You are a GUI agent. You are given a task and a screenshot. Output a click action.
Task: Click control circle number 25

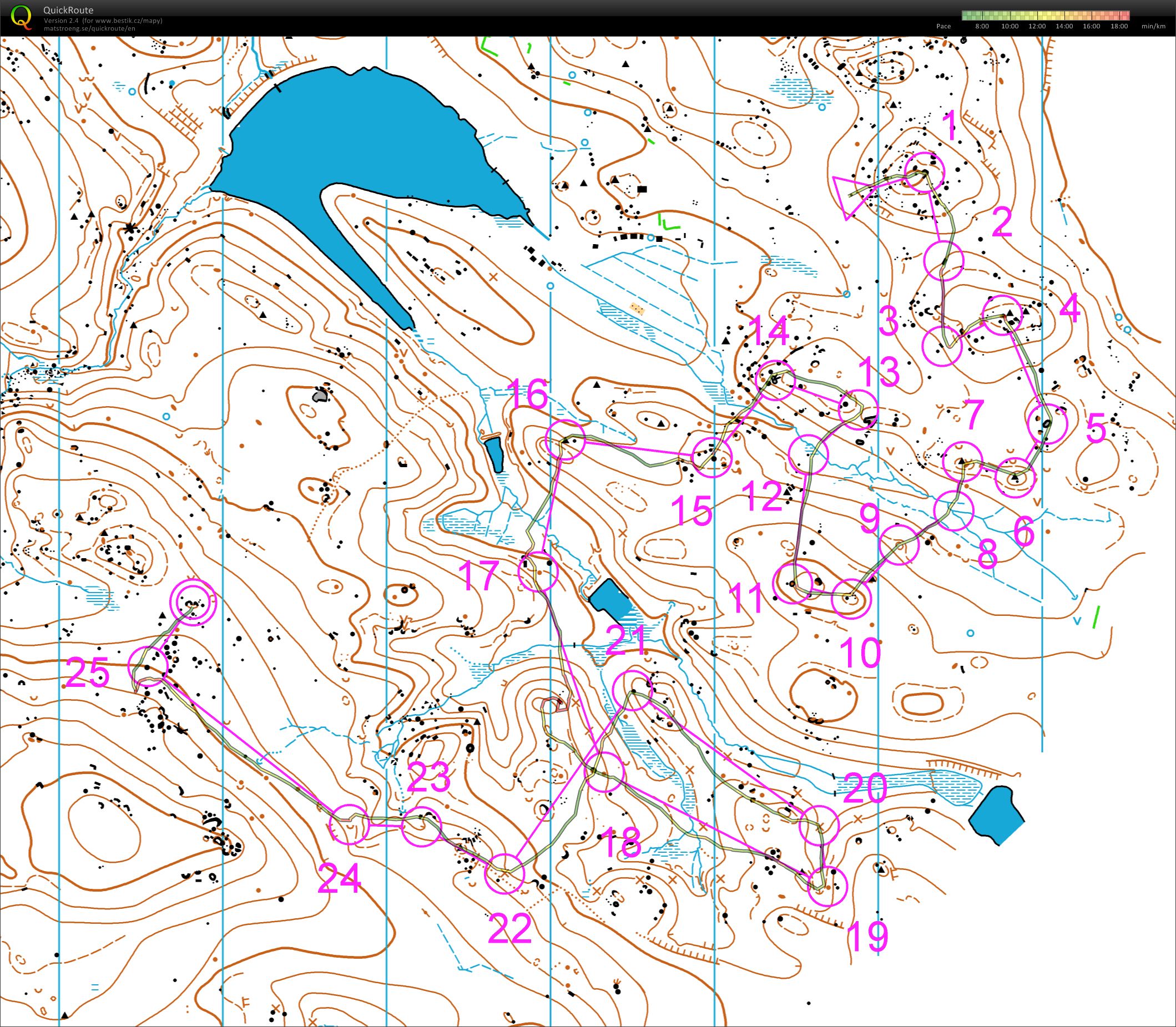pos(148,666)
